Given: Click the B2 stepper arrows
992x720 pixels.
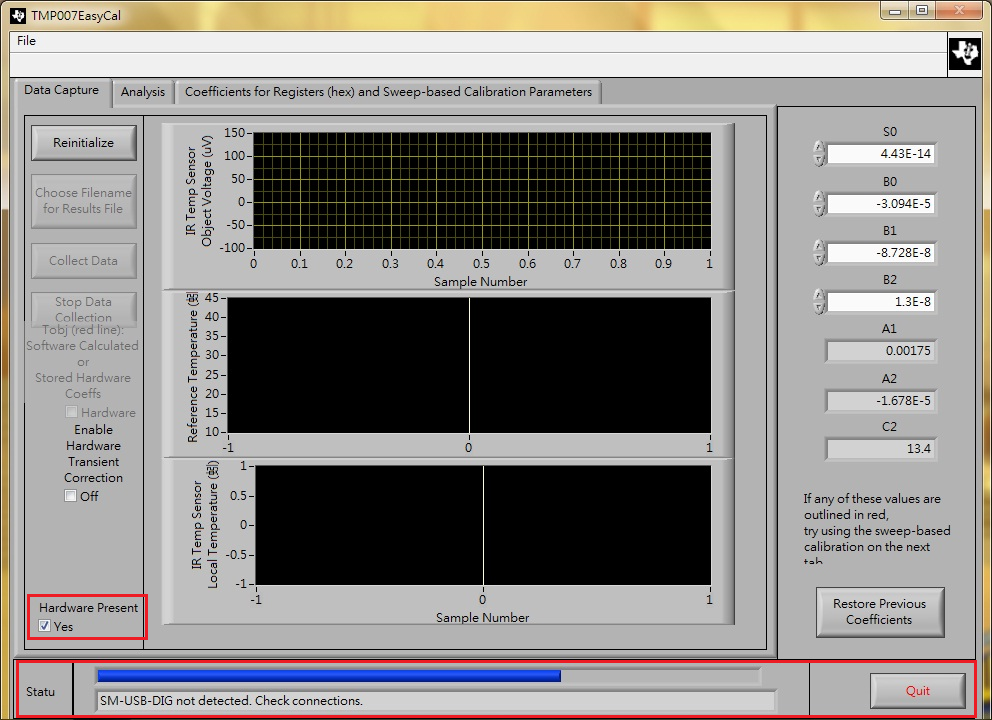Looking at the screenshot, I should [819, 302].
